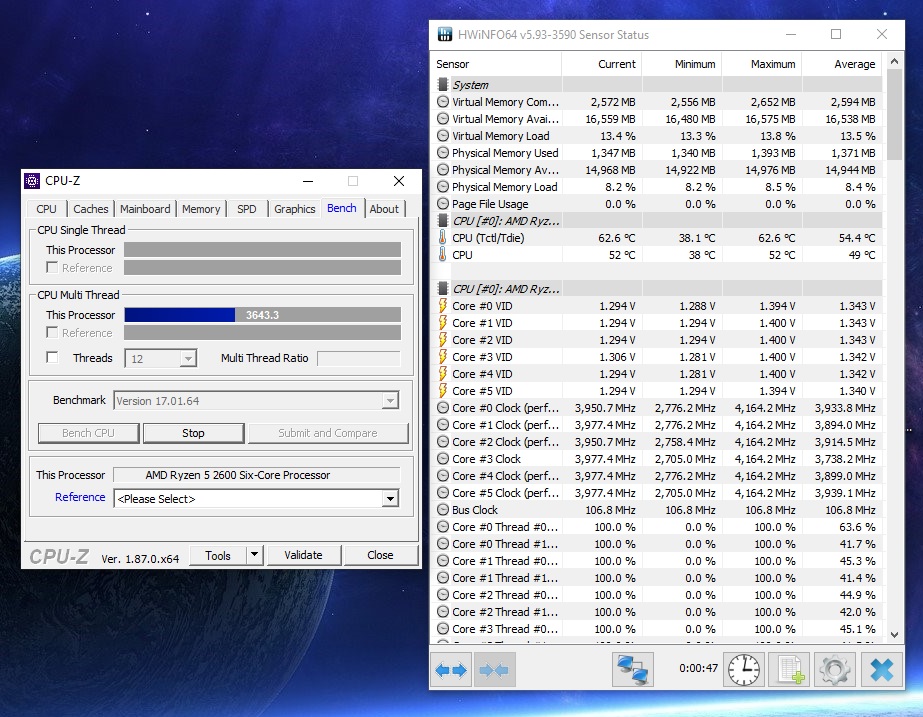Select Virtual Memory Com... row label
The width and height of the screenshot is (923, 717).
click(506, 102)
